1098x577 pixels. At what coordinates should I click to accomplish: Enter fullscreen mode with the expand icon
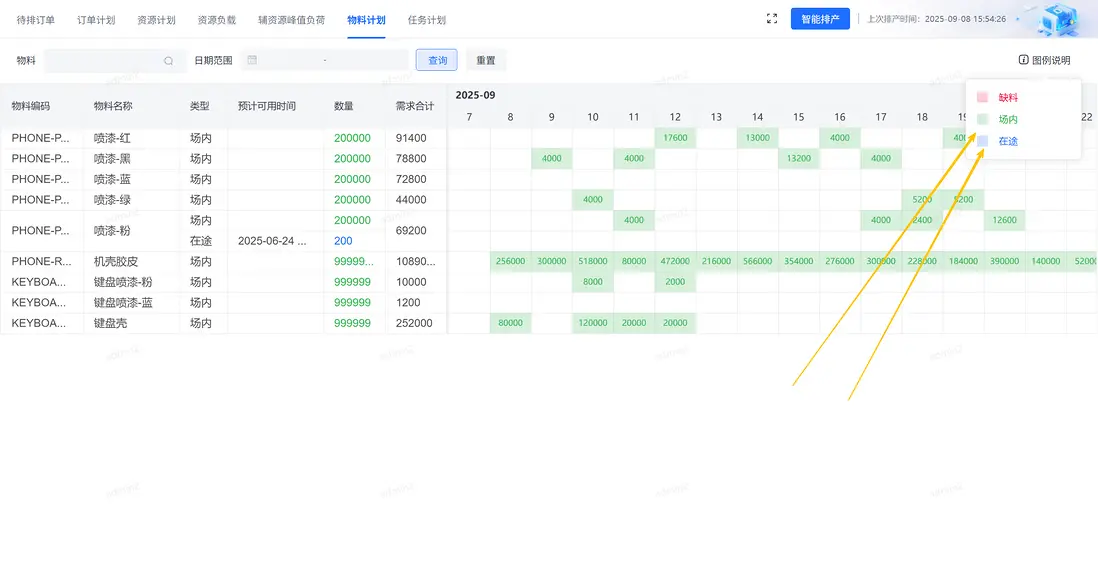click(772, 19)
